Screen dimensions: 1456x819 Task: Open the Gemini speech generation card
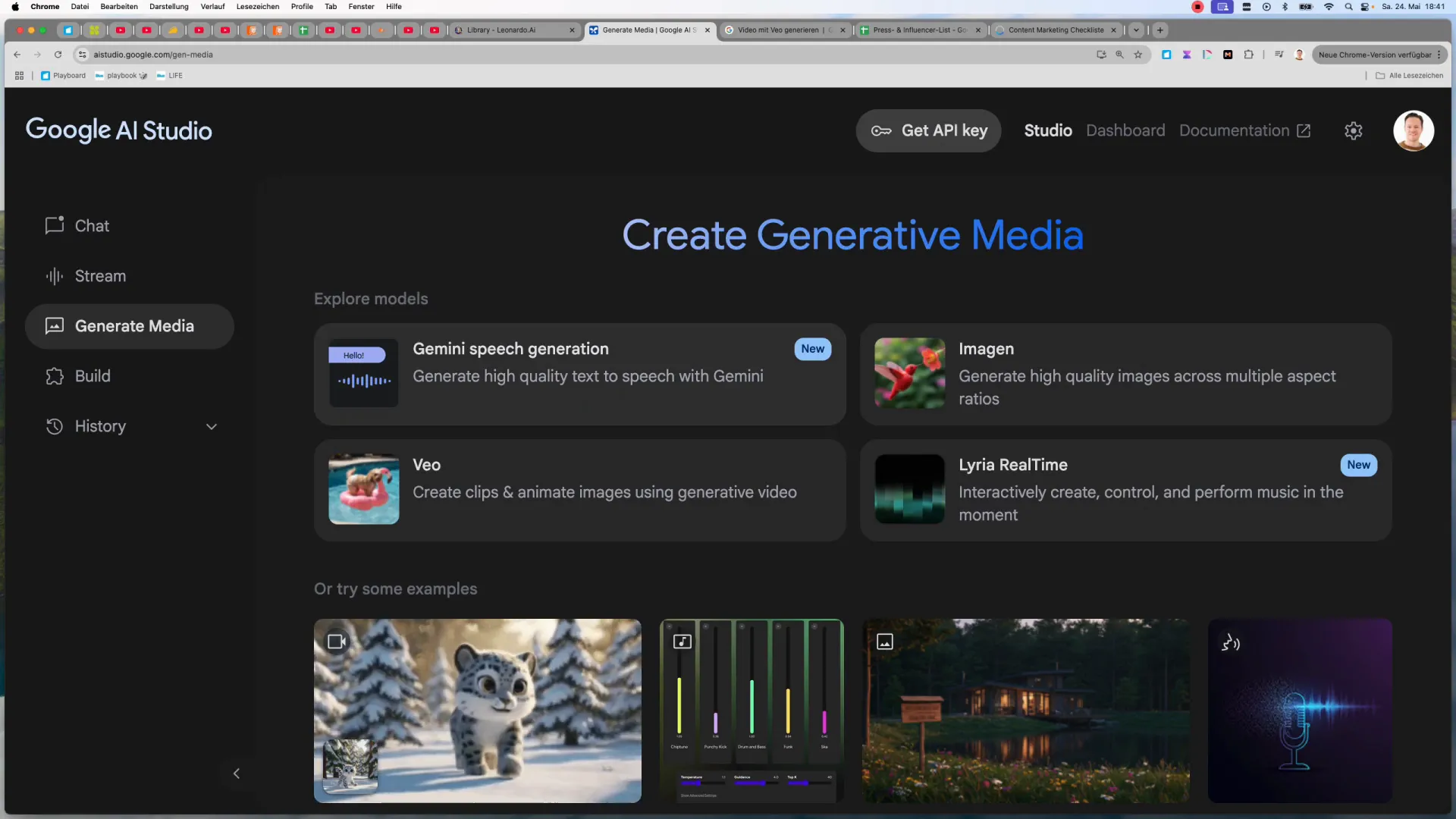pos(579,374)
